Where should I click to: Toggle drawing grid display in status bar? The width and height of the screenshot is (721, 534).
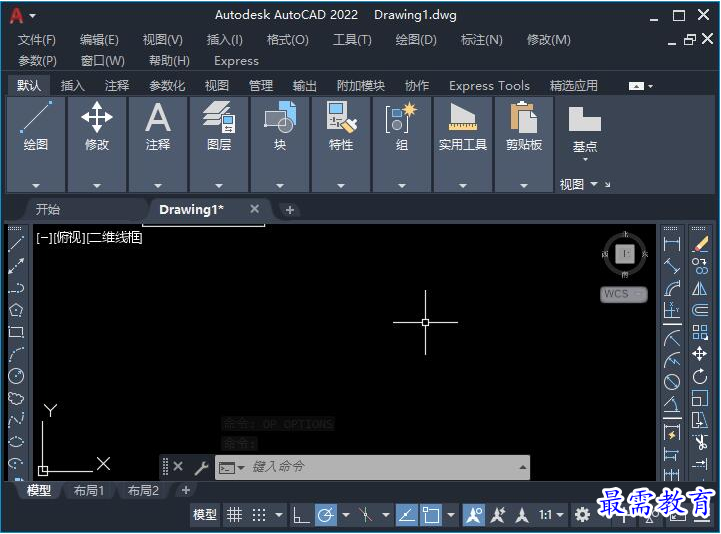(235, 515)
